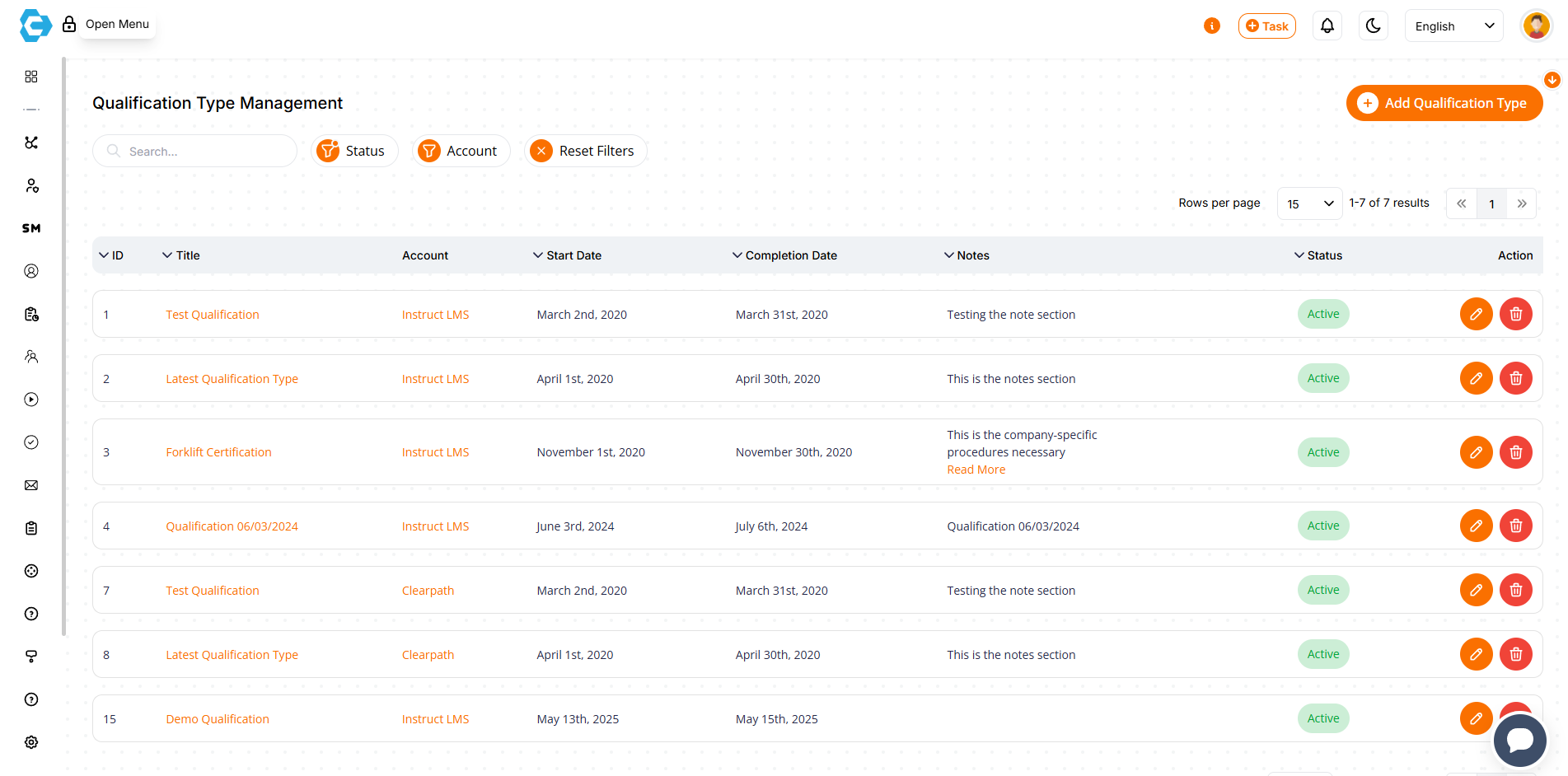The height and width of the screenshot is (776, 1568).
Task: Sort table by ID column
Action: coord(111,255)
